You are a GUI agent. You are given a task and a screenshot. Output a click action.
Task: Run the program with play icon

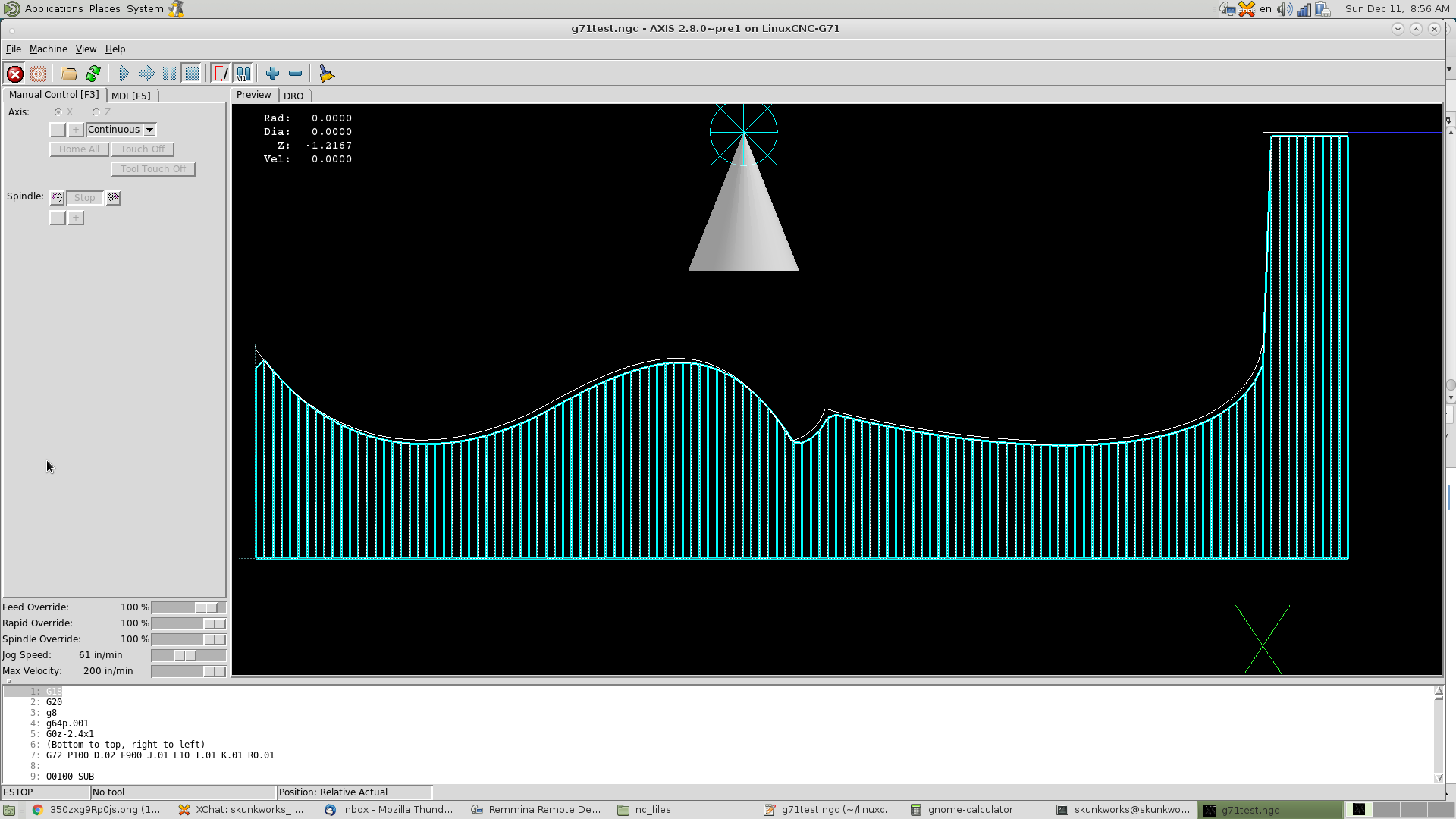(124, 74)
